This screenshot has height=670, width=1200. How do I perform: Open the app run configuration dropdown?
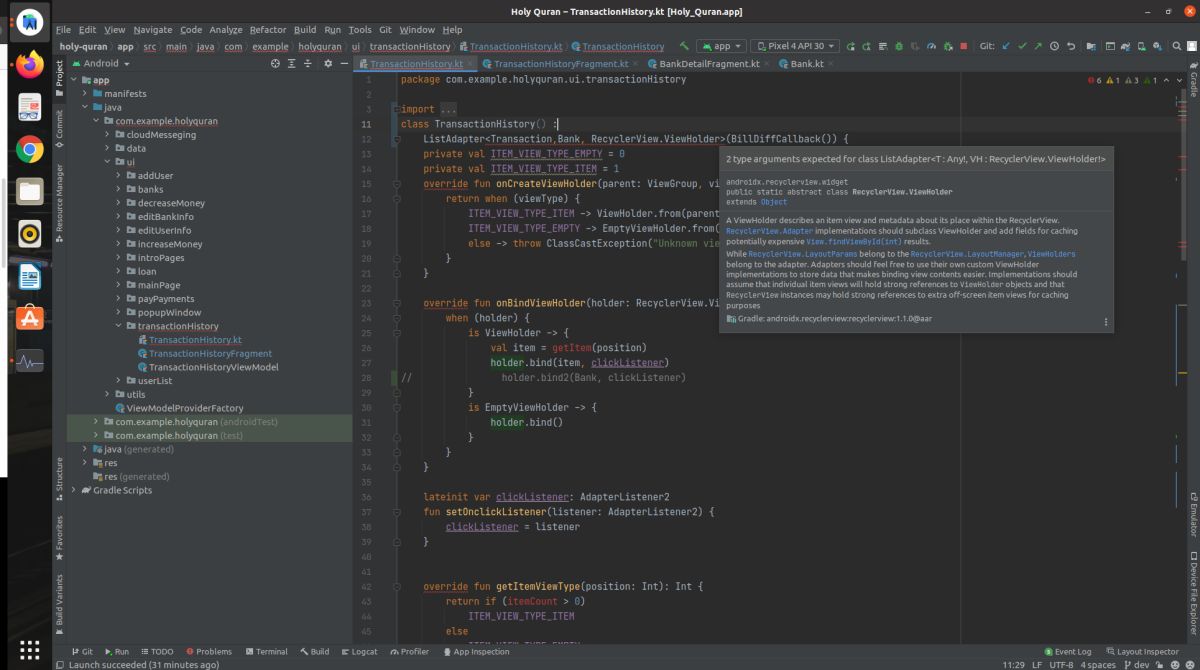click(x=721, y=46)
